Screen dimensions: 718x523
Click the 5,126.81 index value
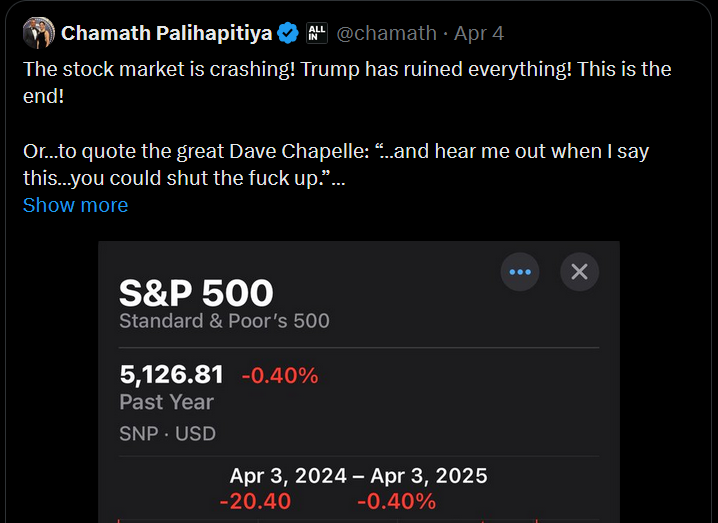[x=171, y=375]
